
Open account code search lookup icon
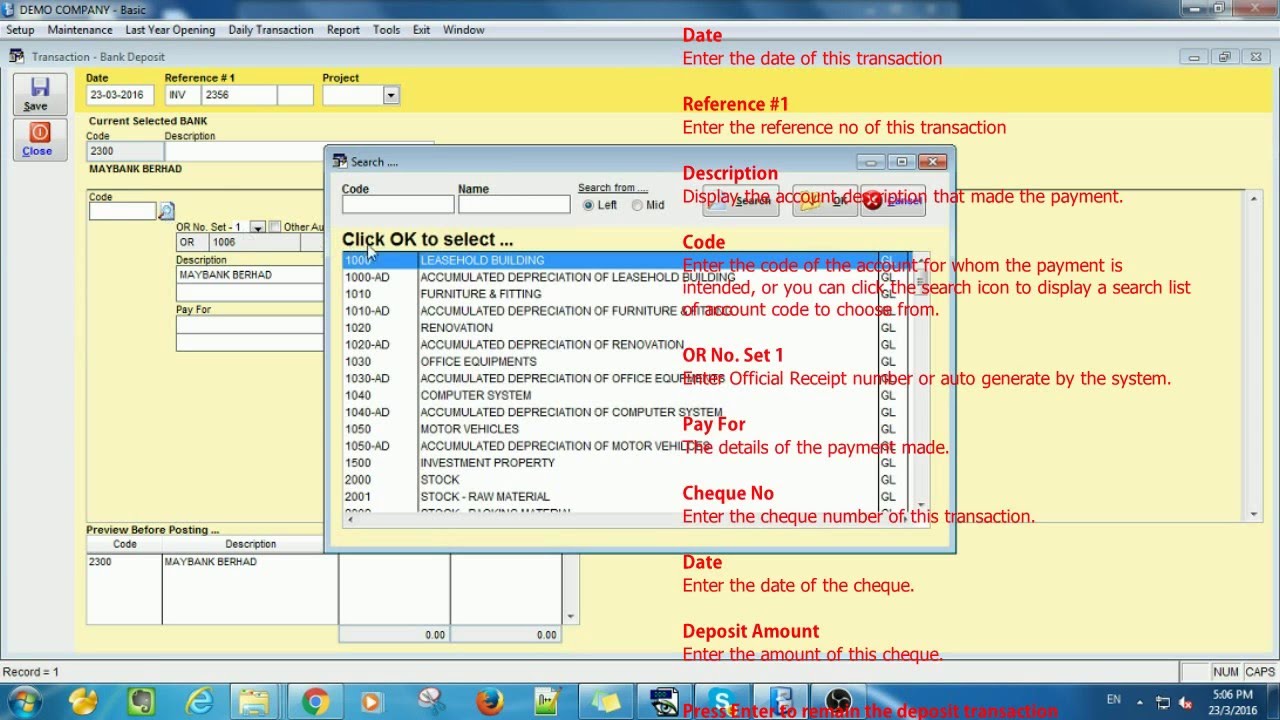pos(166,211)
